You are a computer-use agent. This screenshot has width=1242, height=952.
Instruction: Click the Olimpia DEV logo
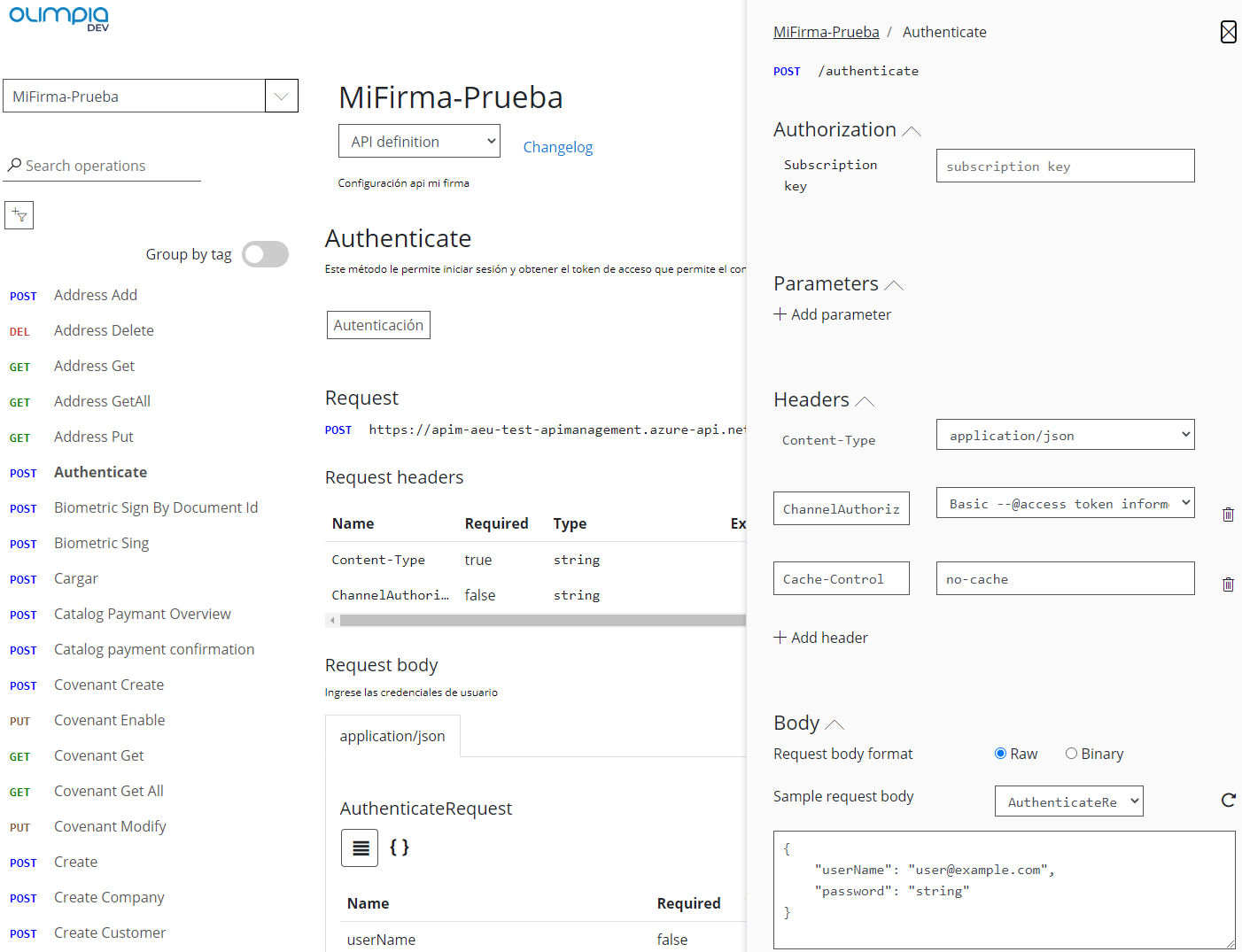tap(59, 18)
